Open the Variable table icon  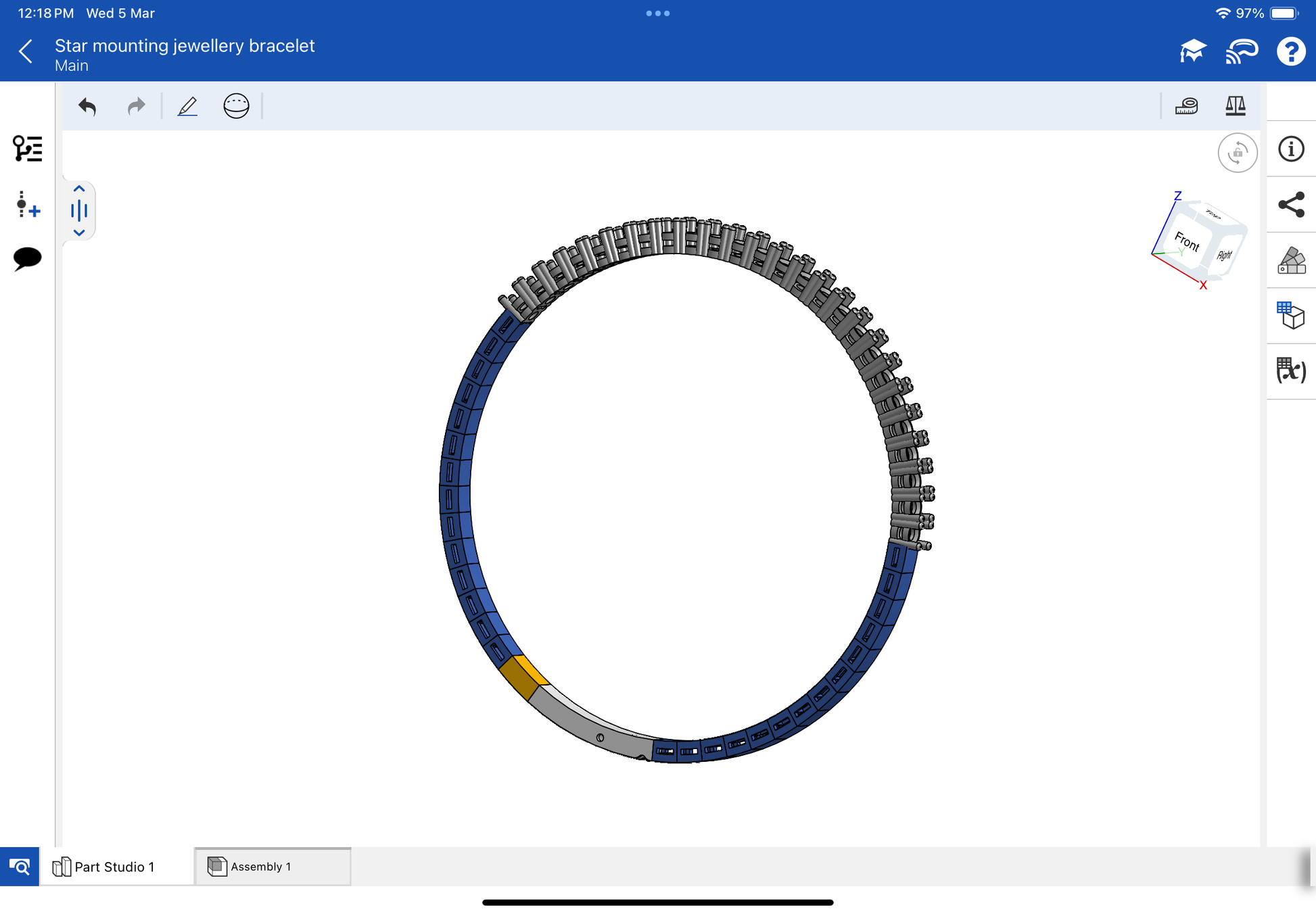tap(1290, 370)
